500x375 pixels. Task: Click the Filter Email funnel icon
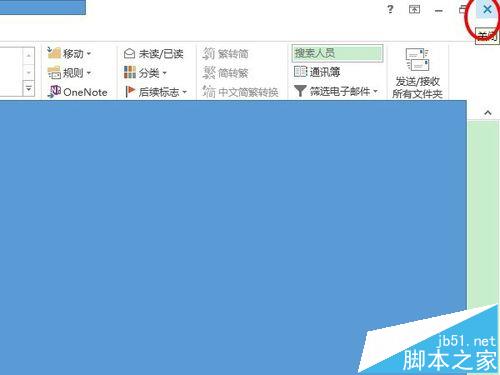[300, 91]
